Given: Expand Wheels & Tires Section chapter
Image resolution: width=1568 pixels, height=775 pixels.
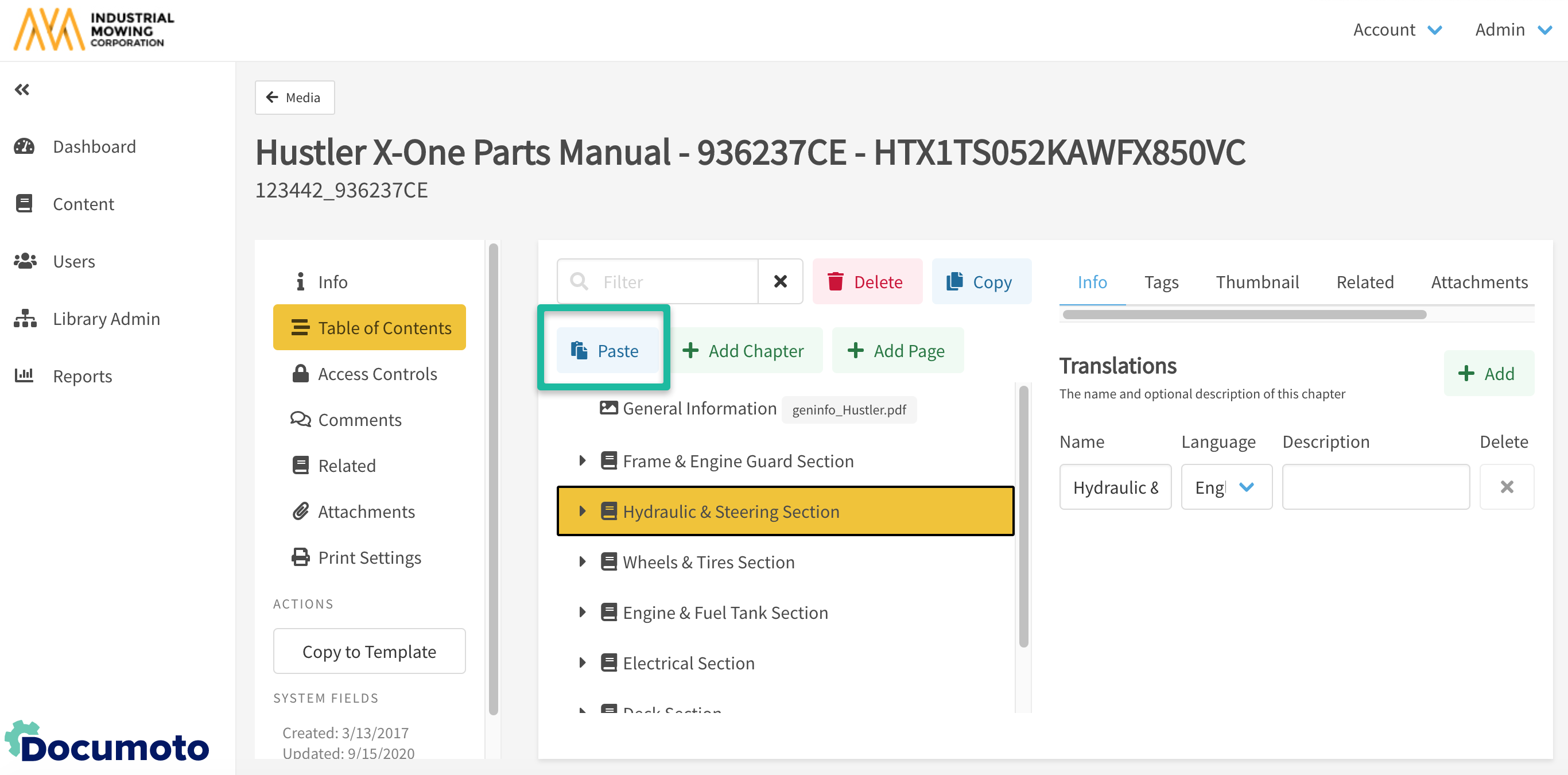Looking at the screenshot, I should [582, 562].
